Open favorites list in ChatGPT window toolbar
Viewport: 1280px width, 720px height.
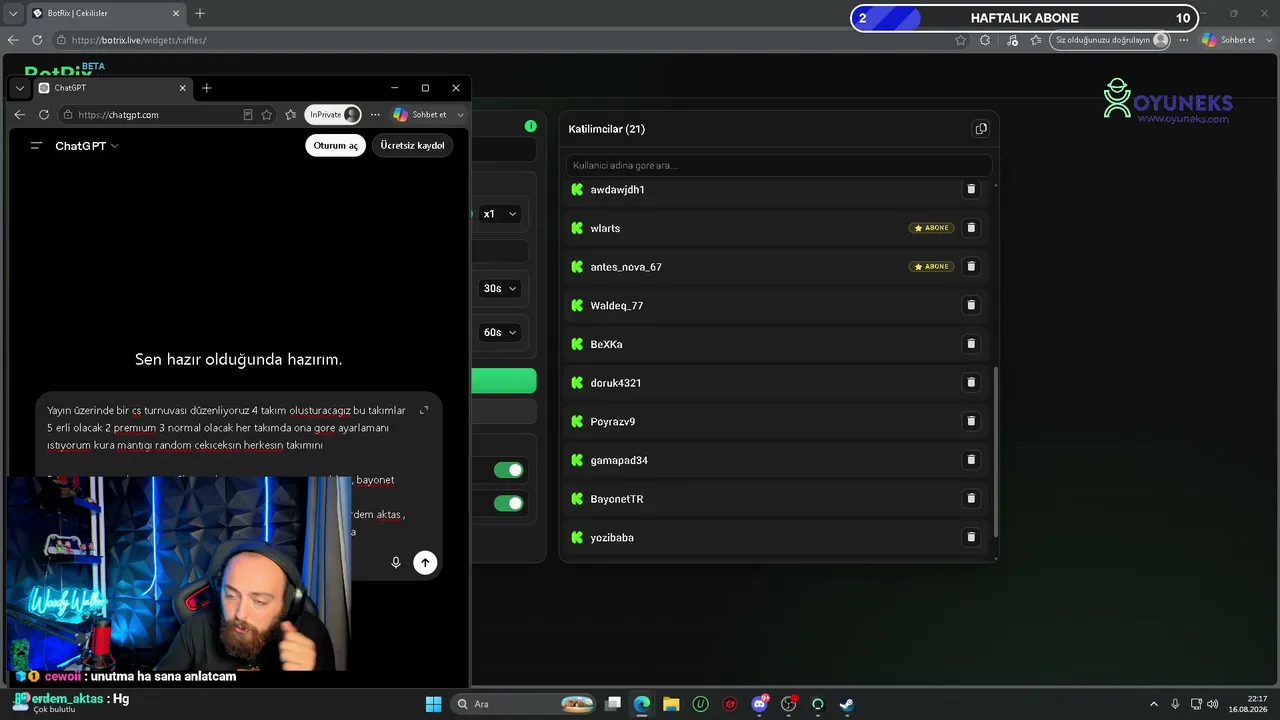pos(290,115)
